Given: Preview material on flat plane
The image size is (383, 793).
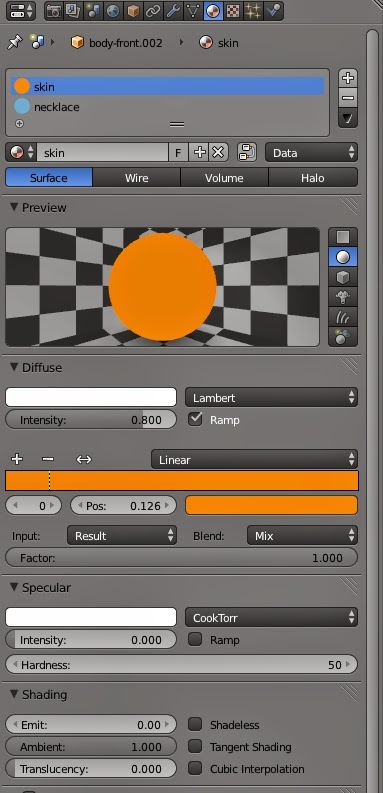Looking at the screenshot, I should (343, 237).
